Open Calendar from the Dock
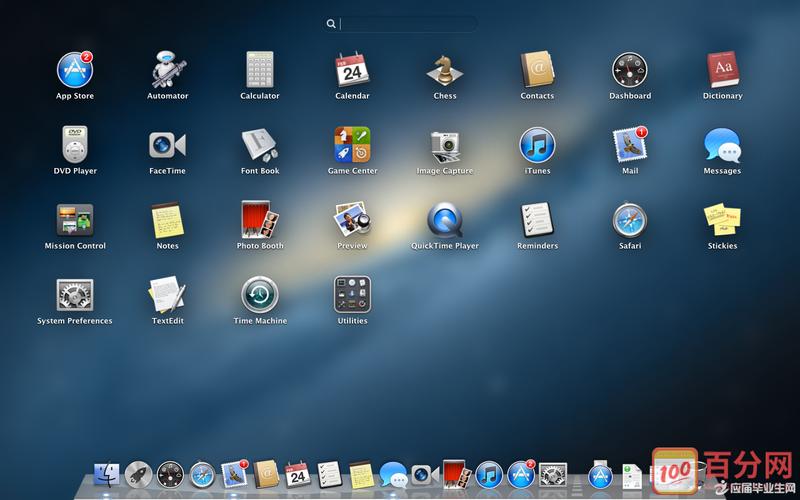The width and height of the screenshot is (800, 500). pyautogui.click(x=298, y=474)
